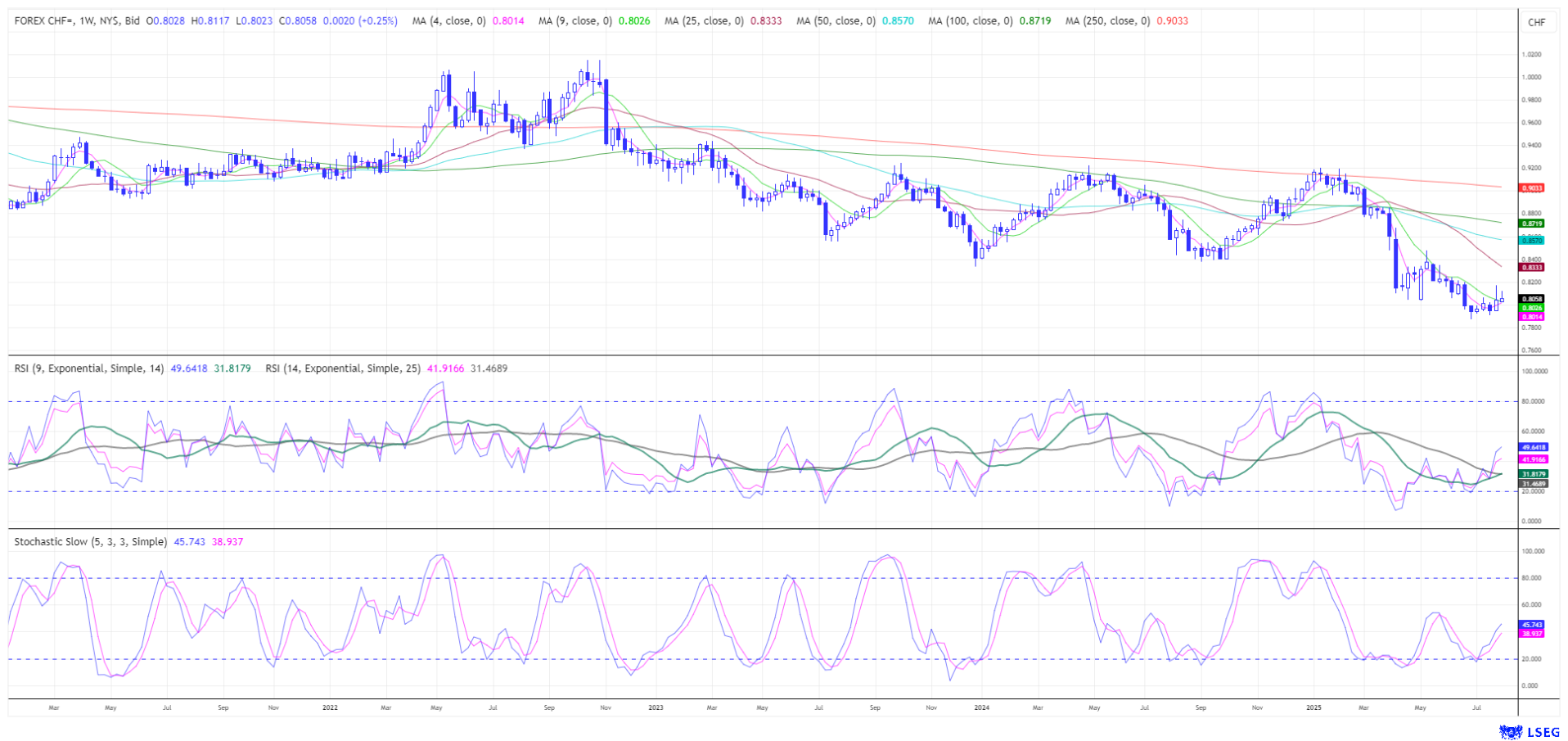Click the 2022 label on time axis
This screenshot has width=1568, height=741.
coord(330,707)
